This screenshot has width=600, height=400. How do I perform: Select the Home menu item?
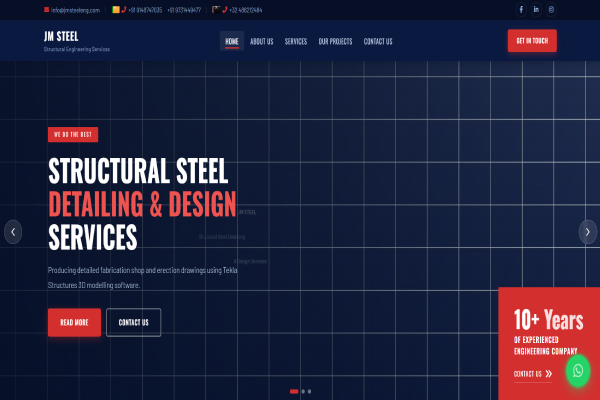(232, 41)
